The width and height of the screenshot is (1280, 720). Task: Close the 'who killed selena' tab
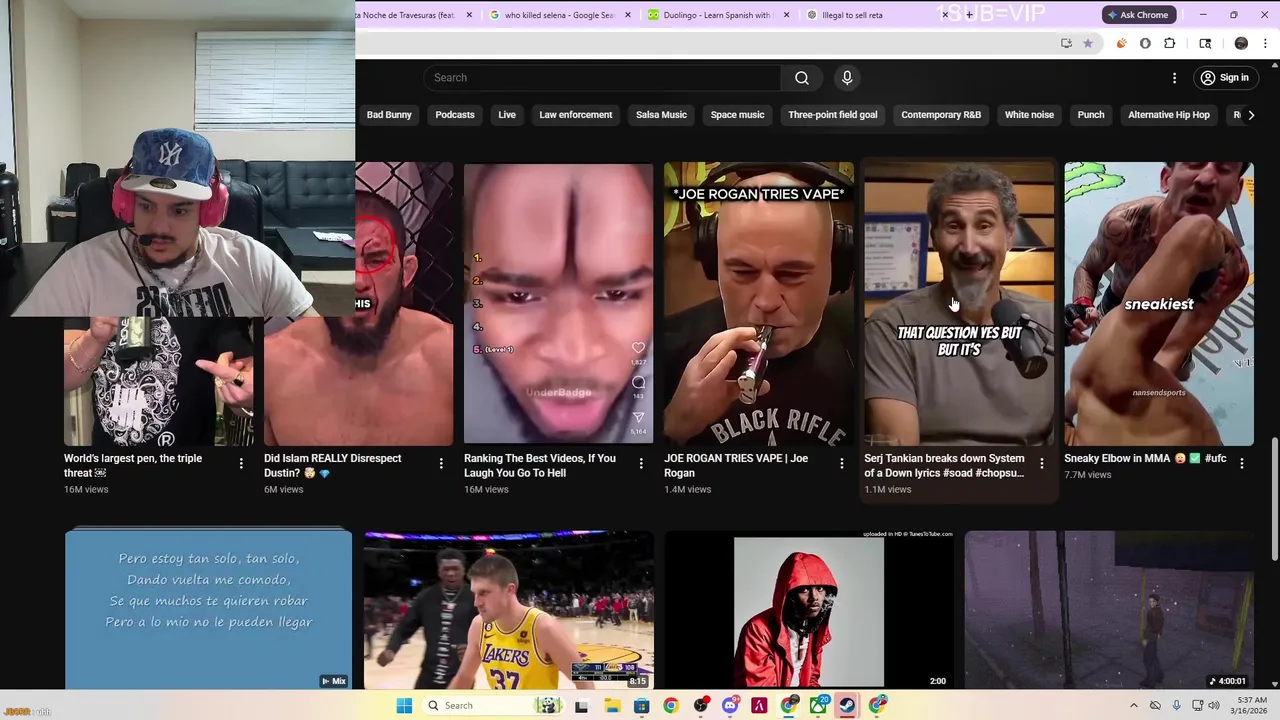(628, 15)
